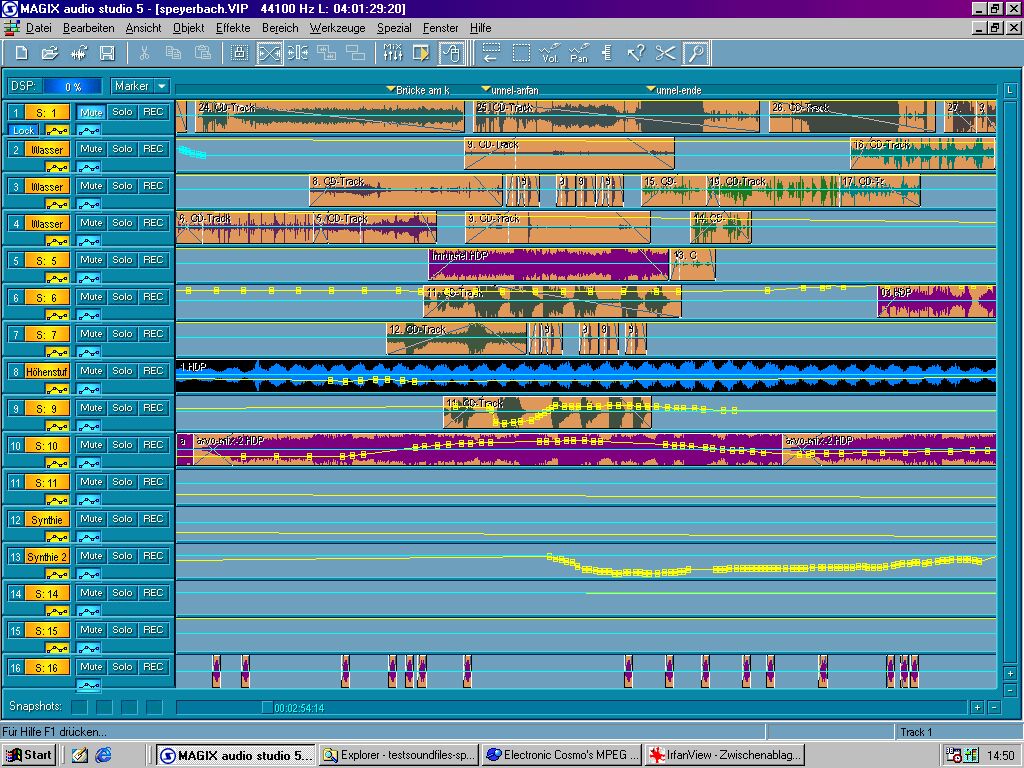Select the 24. CD-Track audio object
The height and width of the screenshot is (768, 1024).
(329, 117)
